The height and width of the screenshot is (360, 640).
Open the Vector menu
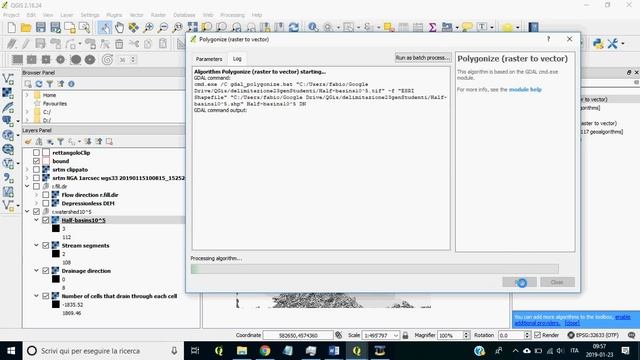click(x=136, y=15)
